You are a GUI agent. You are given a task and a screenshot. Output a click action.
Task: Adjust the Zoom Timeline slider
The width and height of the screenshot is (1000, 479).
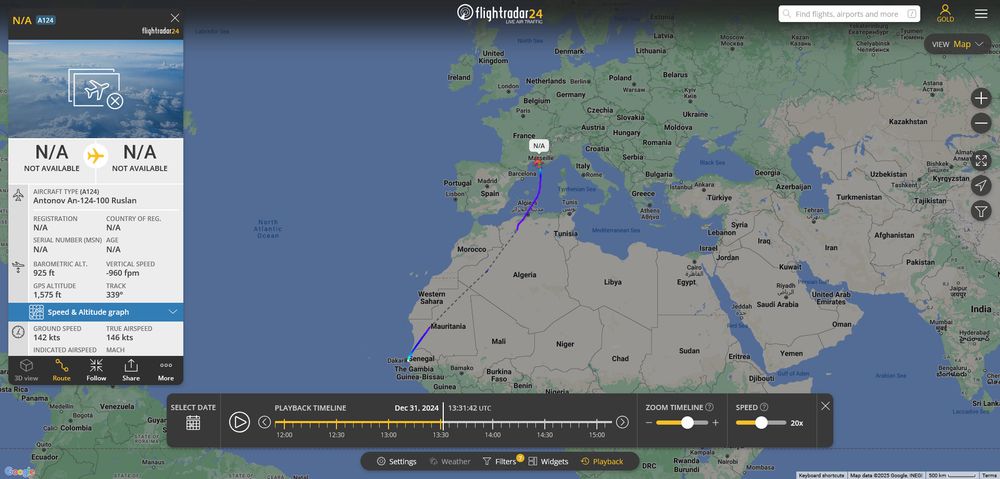(x=687, y=422)
